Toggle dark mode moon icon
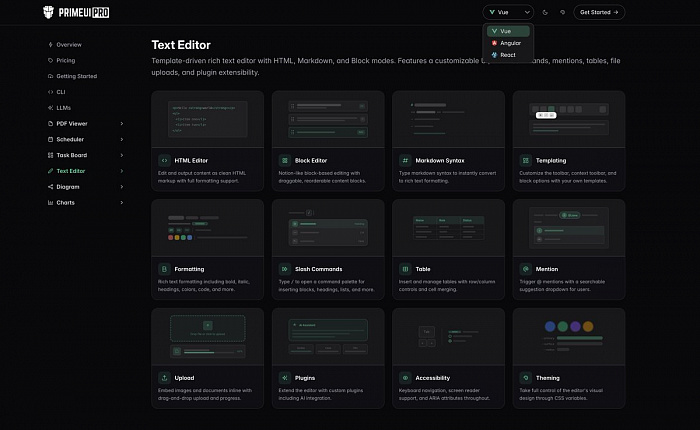The height and width of the screenshot is (430, 700). 545,13
